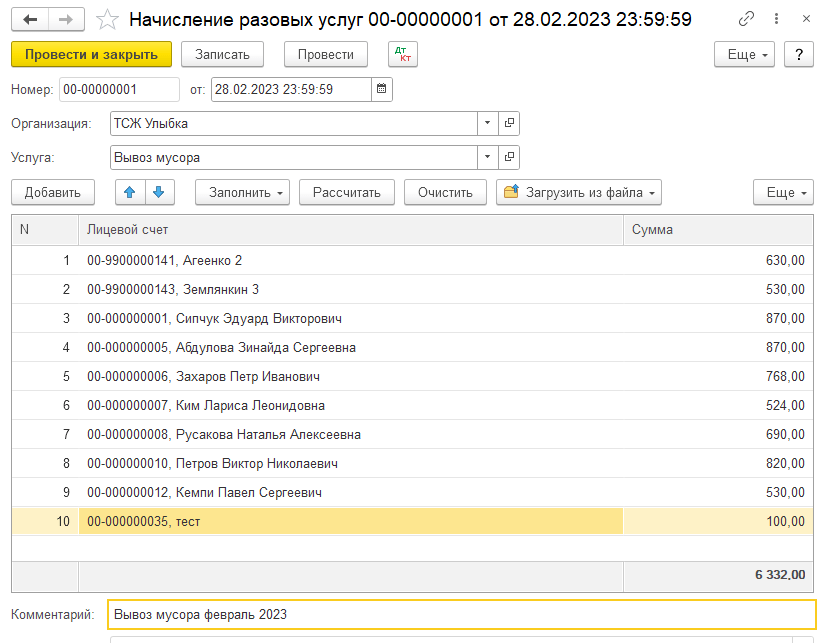Copy document link via chain icon

pos(746,19)
